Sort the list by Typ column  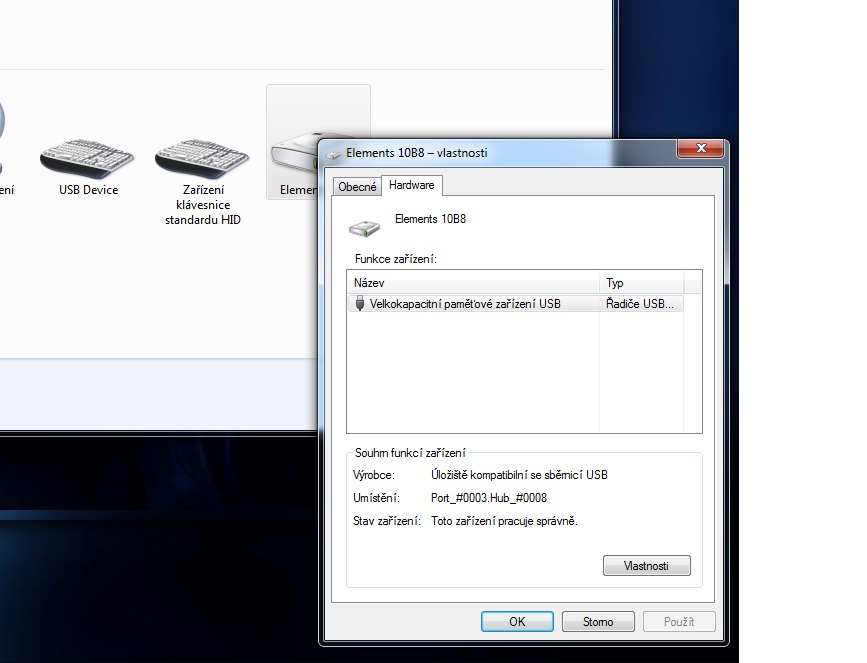click(642, 283)
